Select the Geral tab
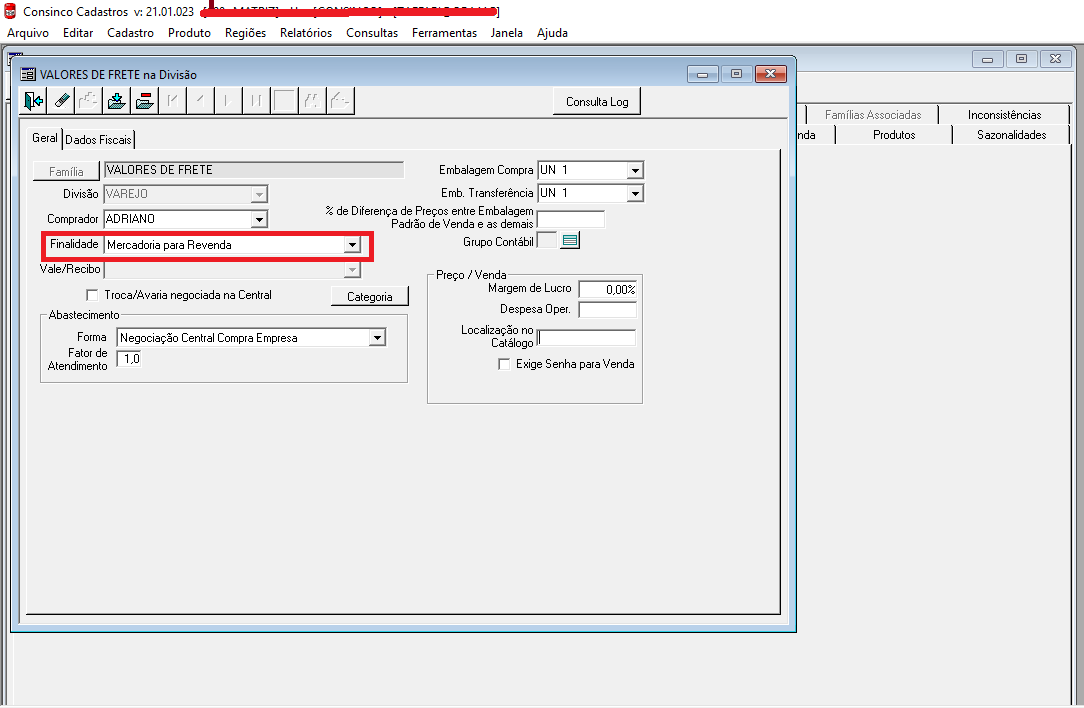 pos(45,138)
